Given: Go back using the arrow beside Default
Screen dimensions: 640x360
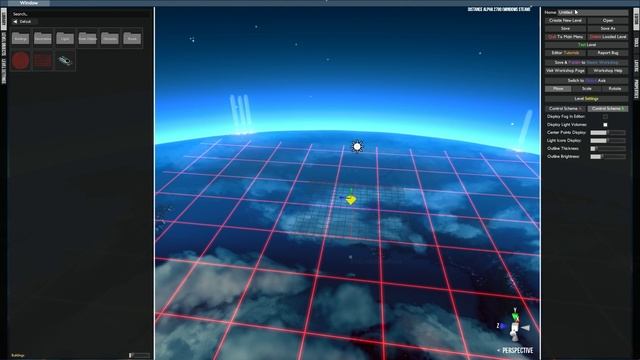Looking at the screenshot, I should (x=15, y=21).
